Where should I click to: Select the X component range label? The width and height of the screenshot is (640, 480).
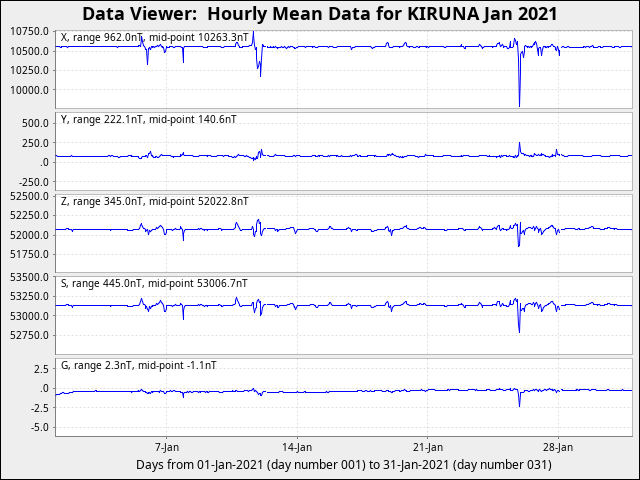pos(154,37)
